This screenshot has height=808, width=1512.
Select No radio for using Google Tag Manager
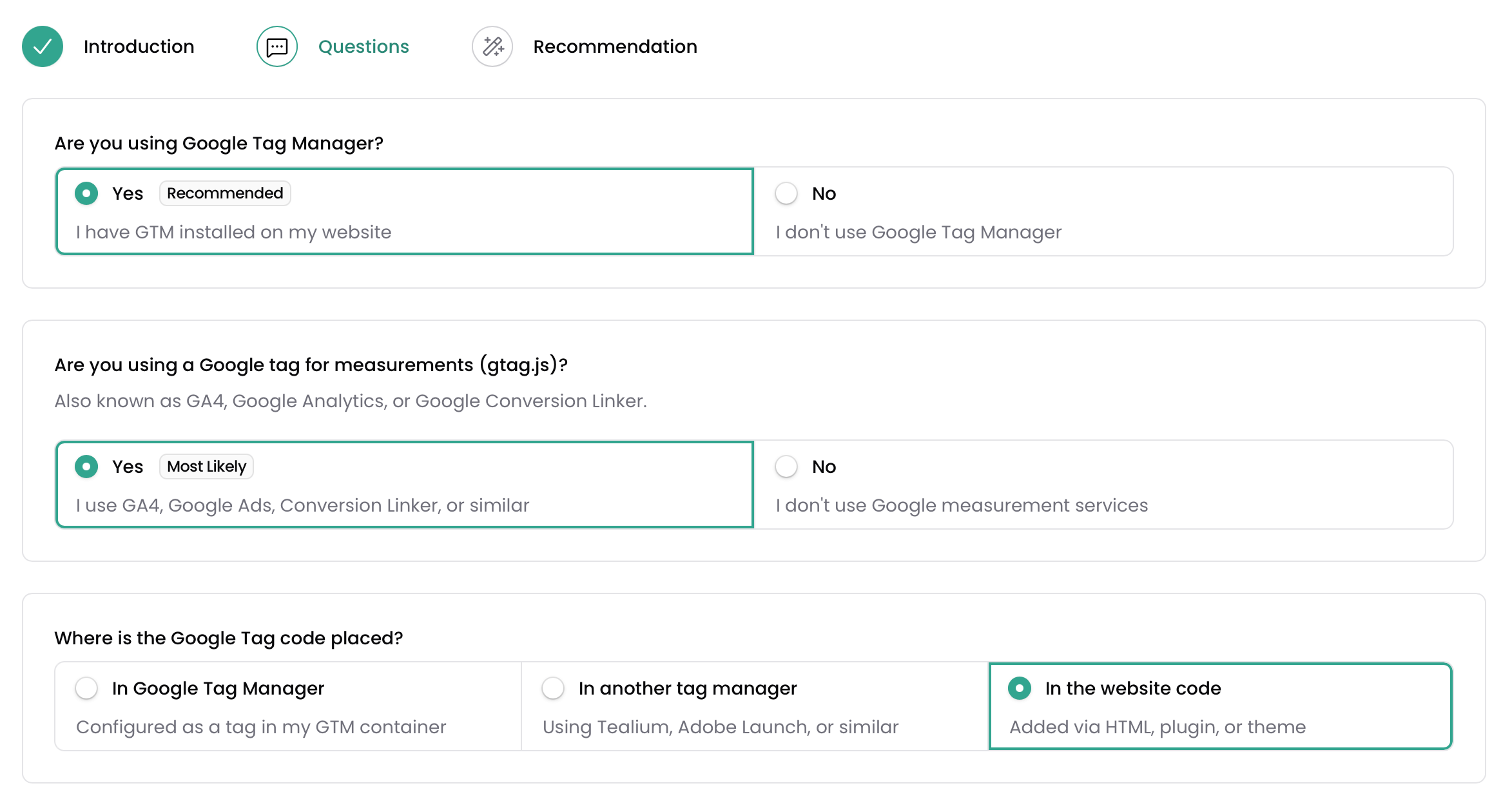786,193
